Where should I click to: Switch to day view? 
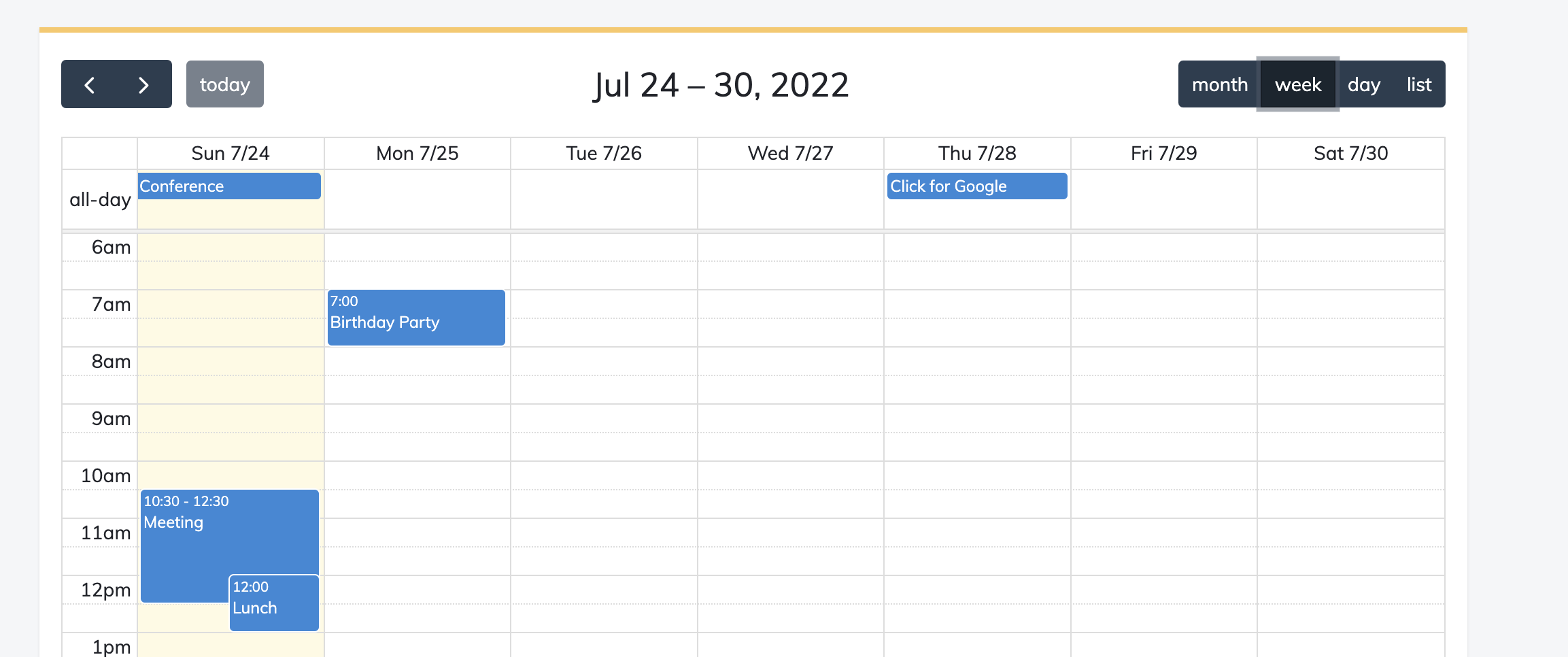point(1363,84)
